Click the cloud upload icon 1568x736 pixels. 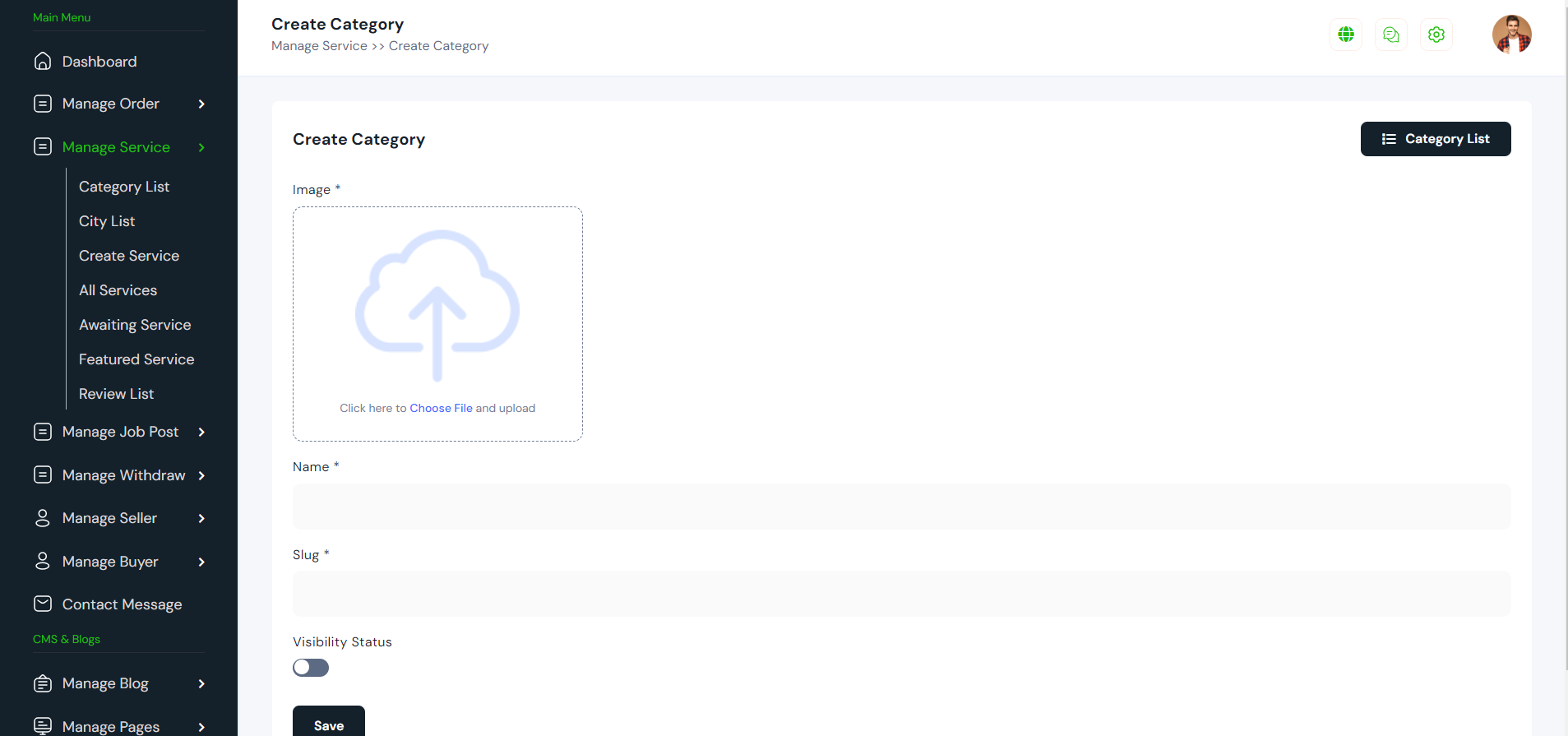point(437,304)
